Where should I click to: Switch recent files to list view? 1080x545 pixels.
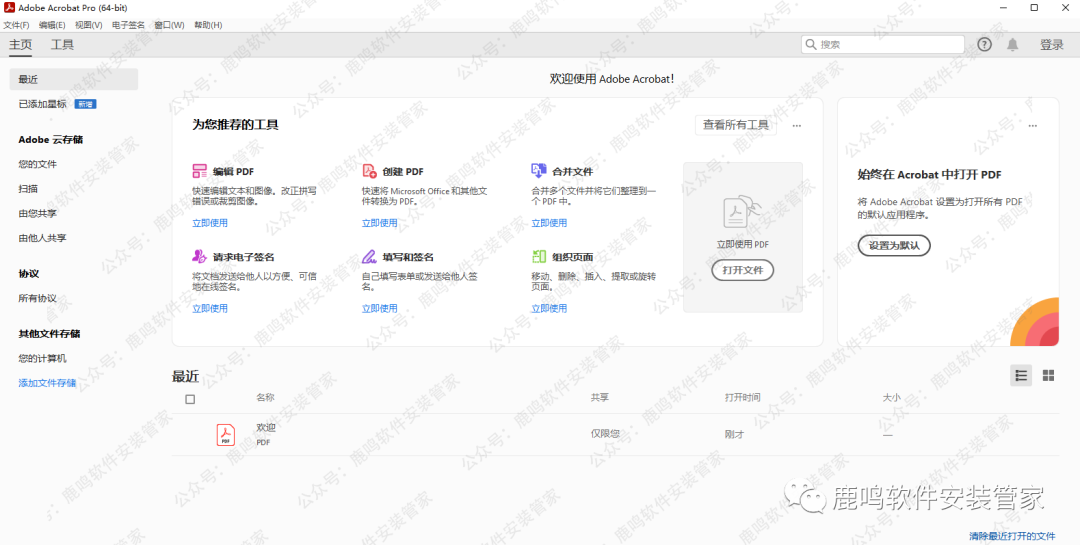point(1021,375)
